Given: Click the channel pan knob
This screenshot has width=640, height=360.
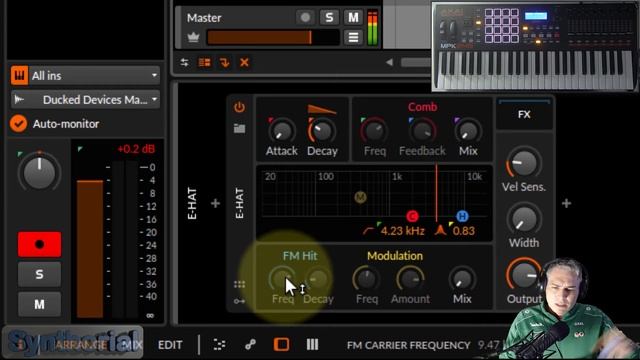Looking at the screenshot, I should (39, 172).
